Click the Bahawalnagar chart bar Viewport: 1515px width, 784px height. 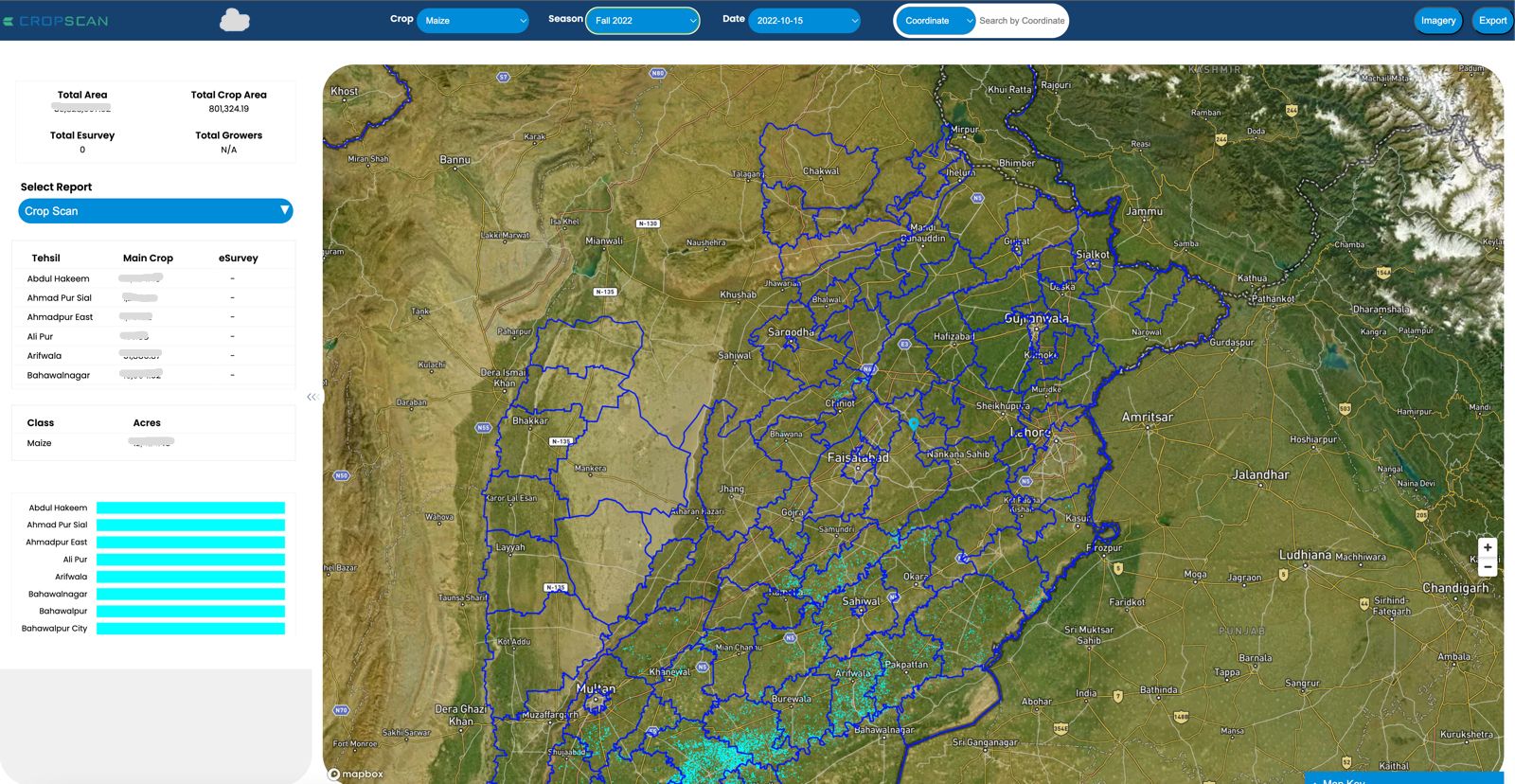[x=190, y=594]
